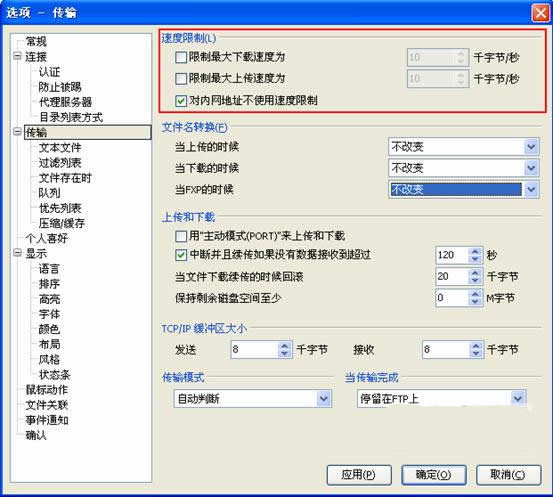Decrease the 120 秒 timeout spinner

coord(475,259)
